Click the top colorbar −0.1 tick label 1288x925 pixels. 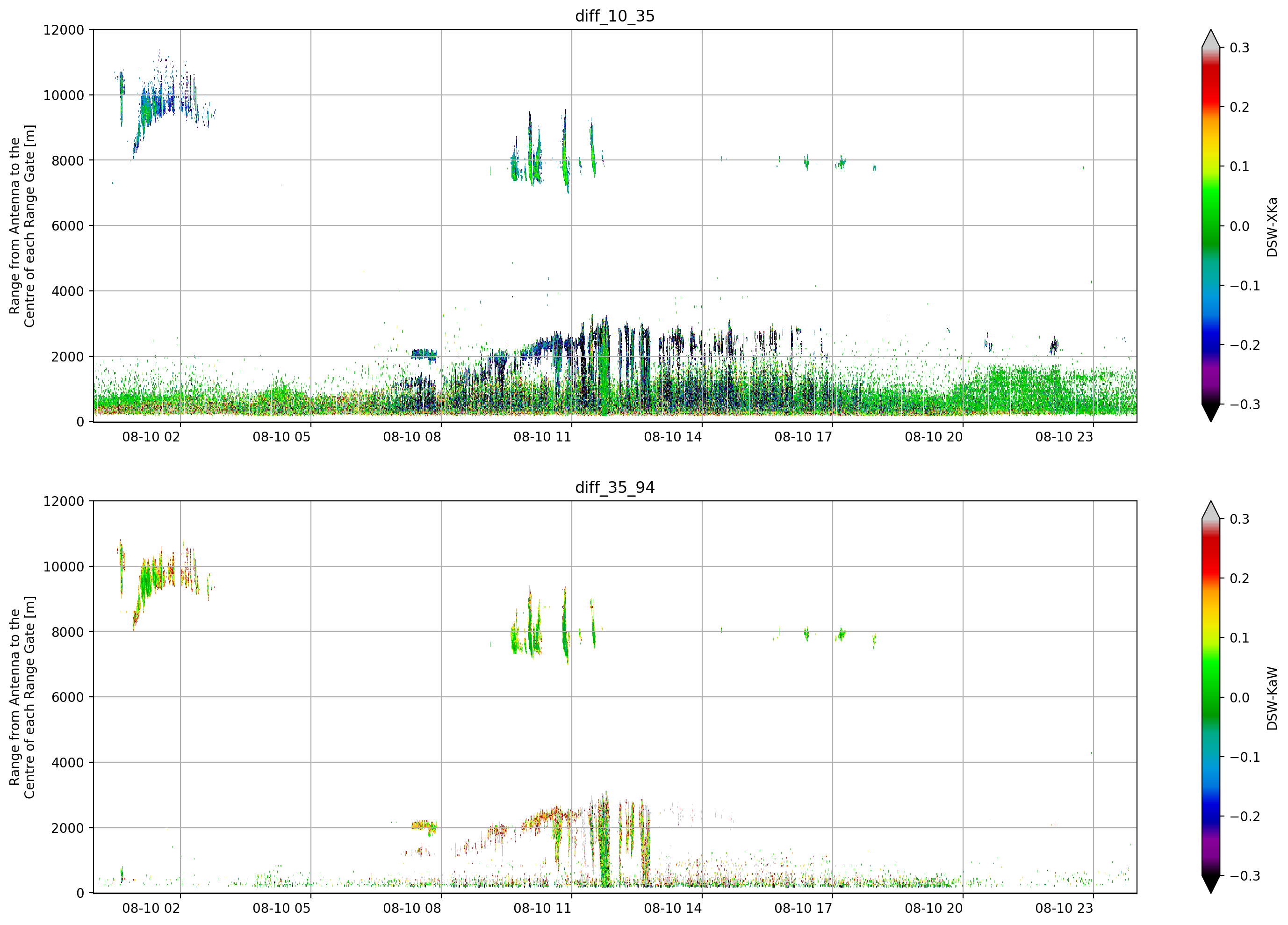[1244, 286]
